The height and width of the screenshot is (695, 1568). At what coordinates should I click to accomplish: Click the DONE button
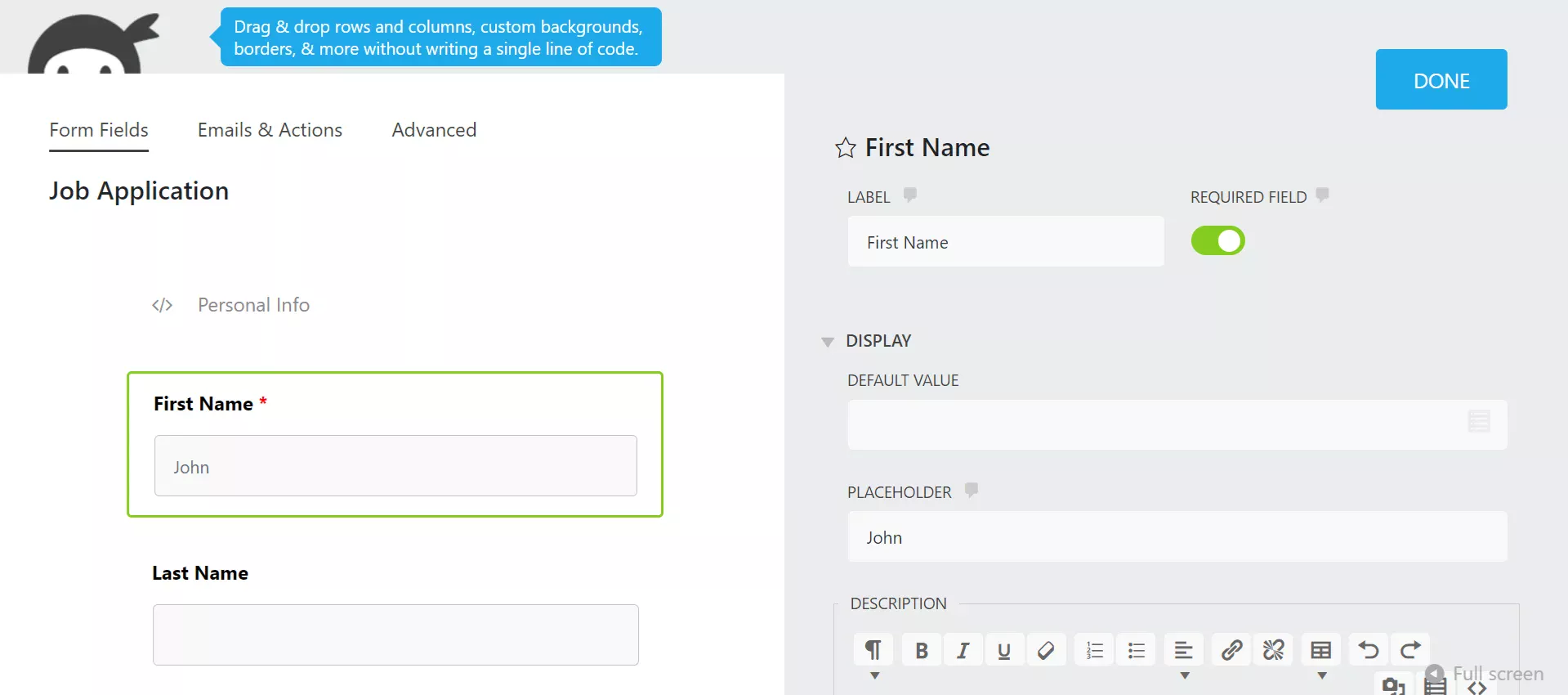click(x=1441, y=79)
